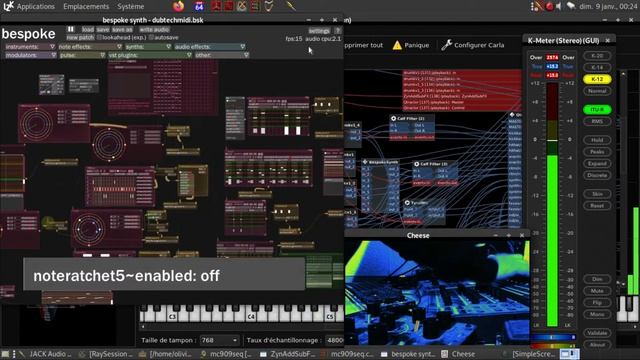Image resolution: width=640 pixels, height=360 pixels.
Task: Launch Firefox from the top panel
Action: 178,6
